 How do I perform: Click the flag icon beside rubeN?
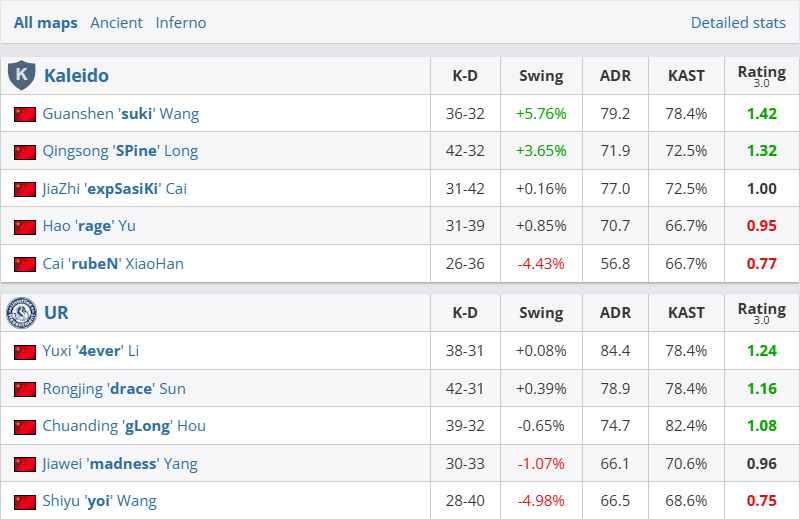click(25, 264)
